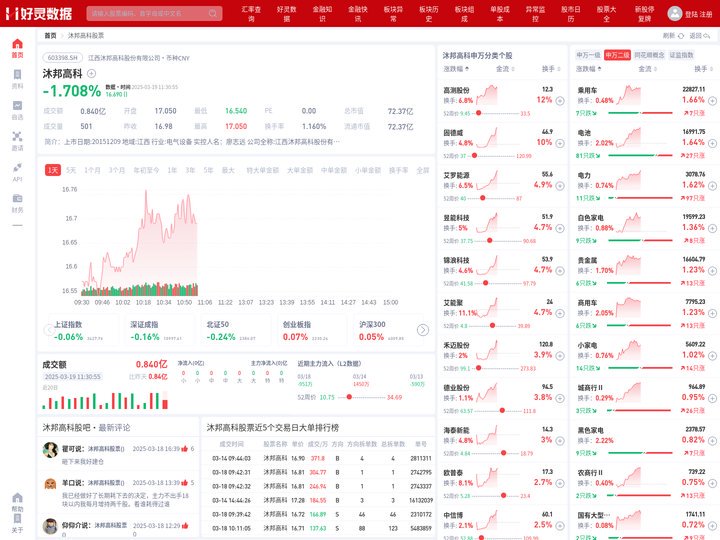The height and width of the screenshot is (540, 720).
Task: Add 高测股份 with its plus icon
Action: coord(560,101)
